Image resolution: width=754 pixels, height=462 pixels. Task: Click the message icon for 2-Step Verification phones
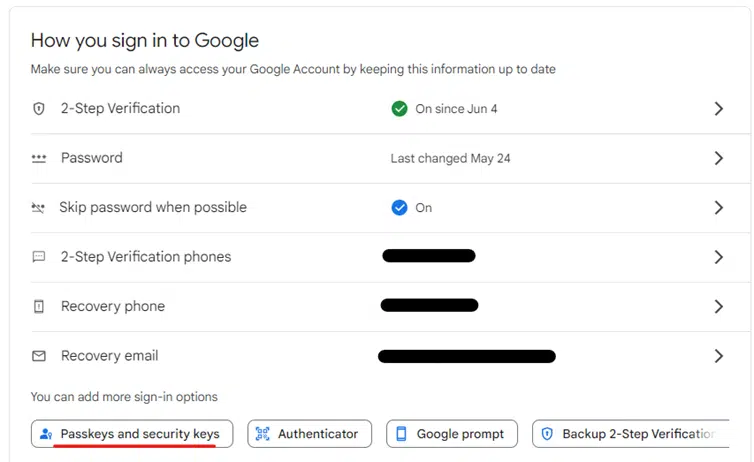click(38, 257)
